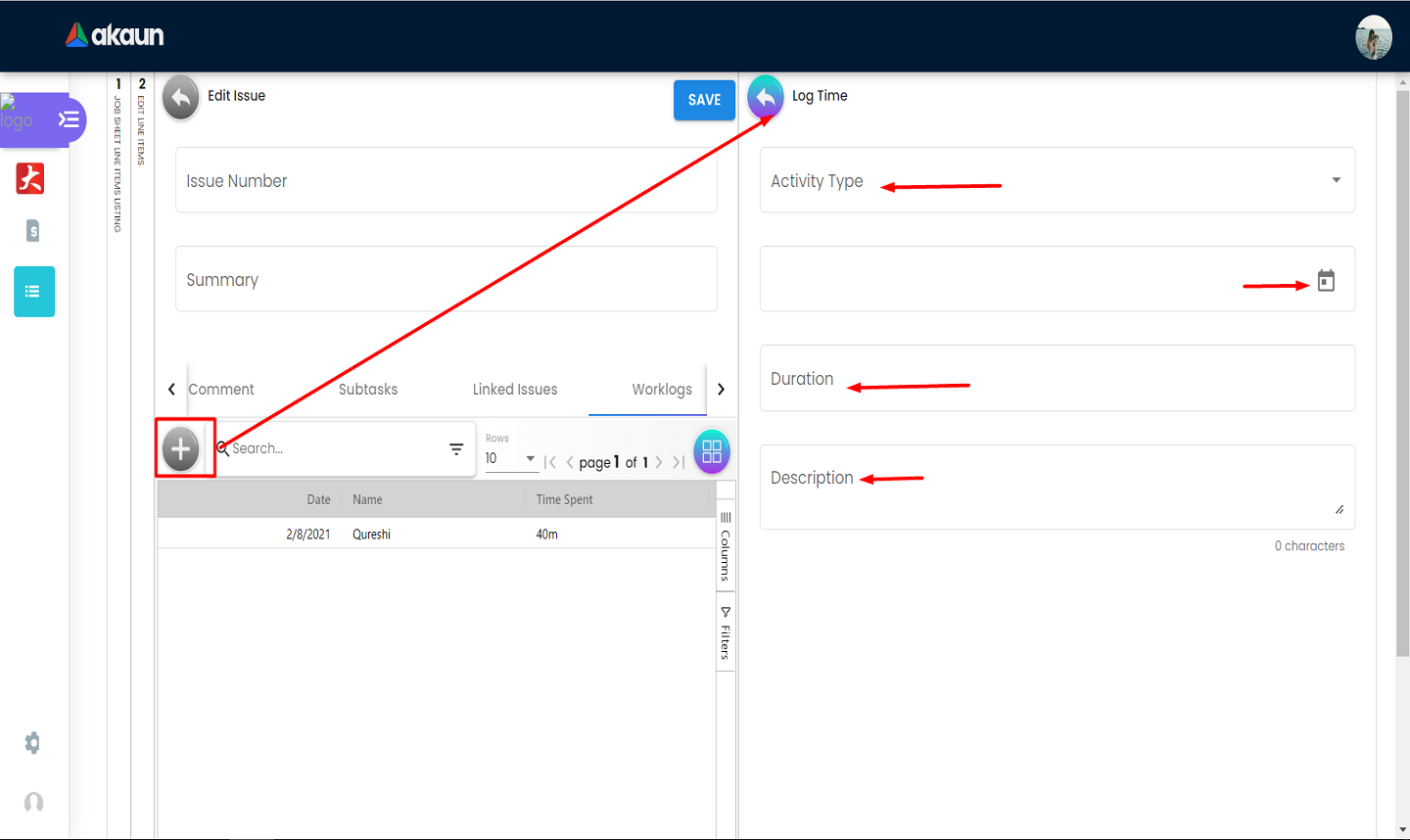This screenshot has width=1410, height=840.
Task: Open the search filter options icon
Action: coord(456,449)
